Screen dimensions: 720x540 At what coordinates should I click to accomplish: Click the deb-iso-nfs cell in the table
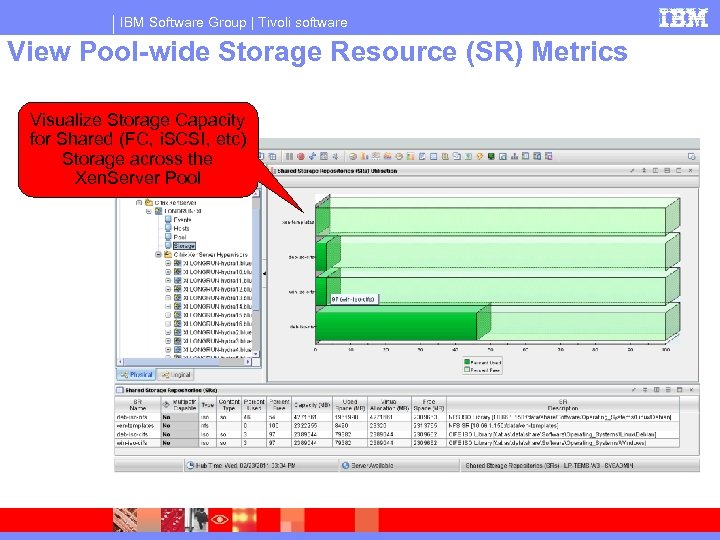137,417
